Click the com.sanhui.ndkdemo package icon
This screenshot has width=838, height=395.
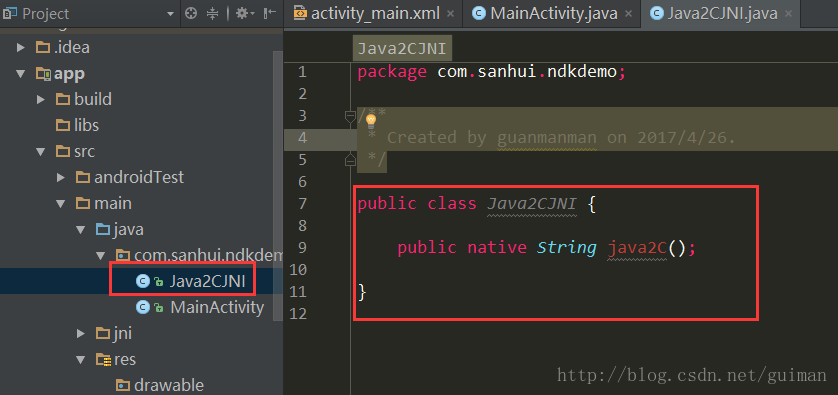(123, 256)
